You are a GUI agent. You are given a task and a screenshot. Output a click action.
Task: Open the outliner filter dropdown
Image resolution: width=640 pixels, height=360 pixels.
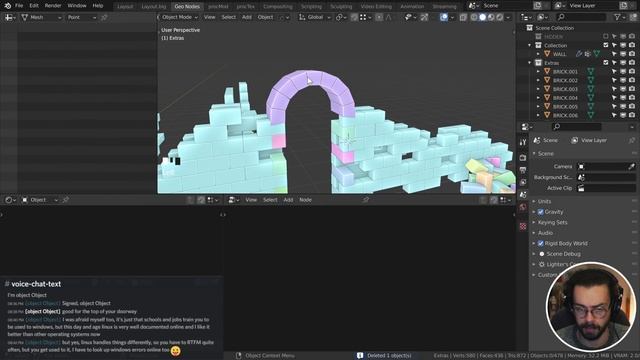tap(619, 17)
